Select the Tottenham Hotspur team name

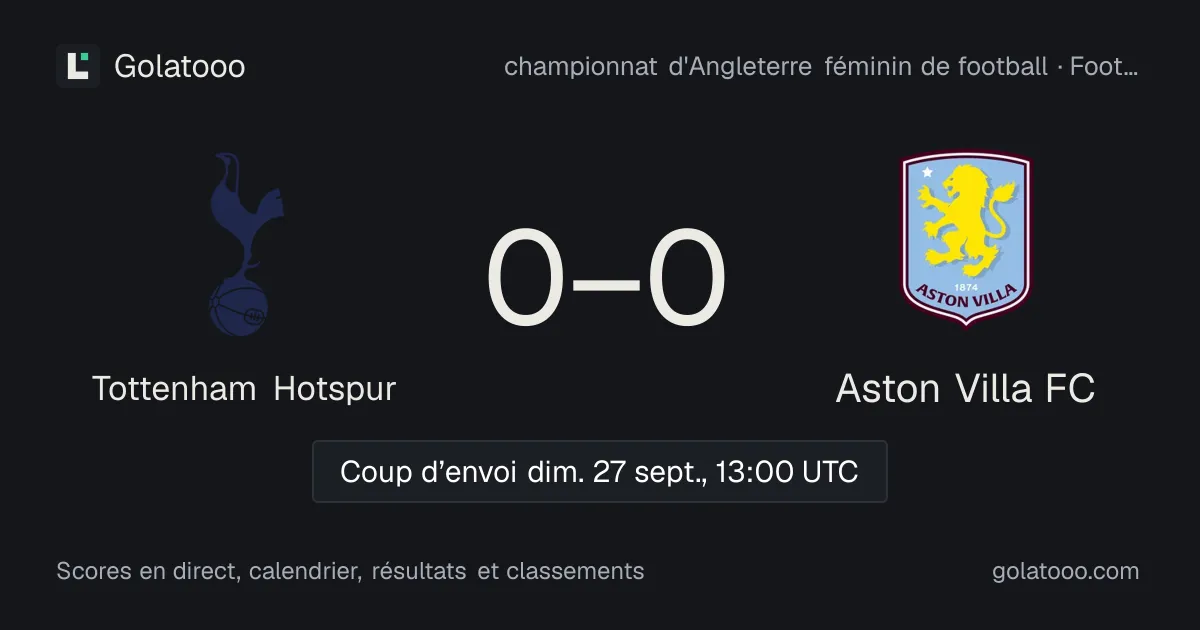point(245,389)
